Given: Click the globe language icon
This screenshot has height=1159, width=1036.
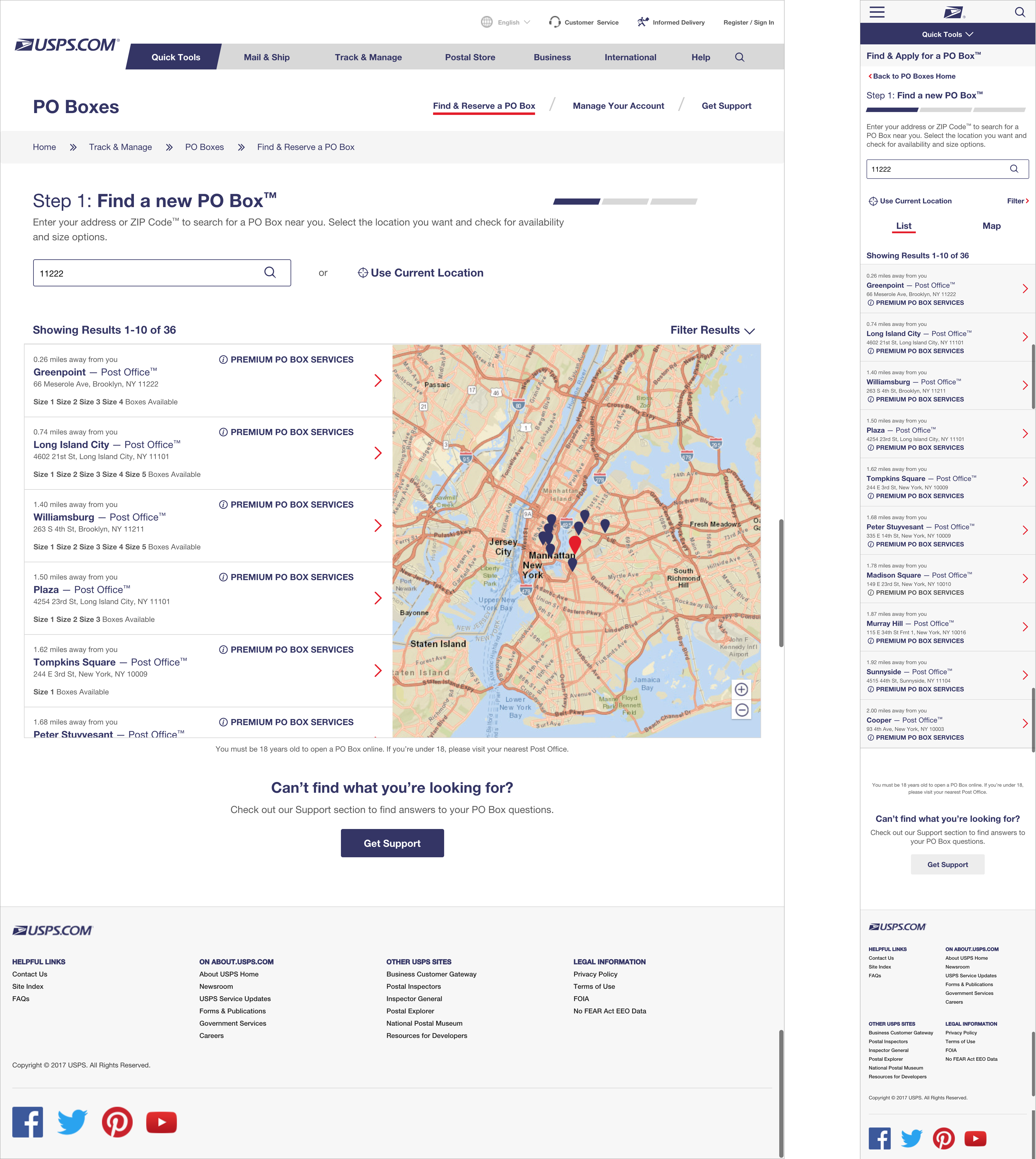Looking at the screenshot, I should click(x=487, y=22).
